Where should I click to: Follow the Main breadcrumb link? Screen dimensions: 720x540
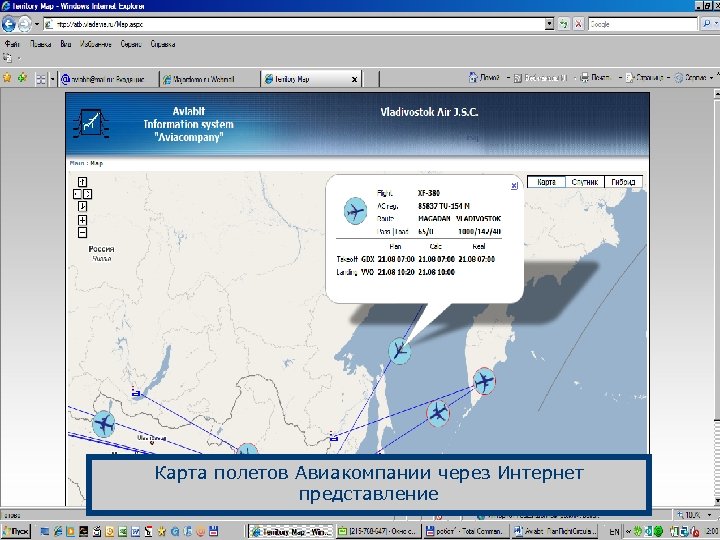(x=77, y=163)
